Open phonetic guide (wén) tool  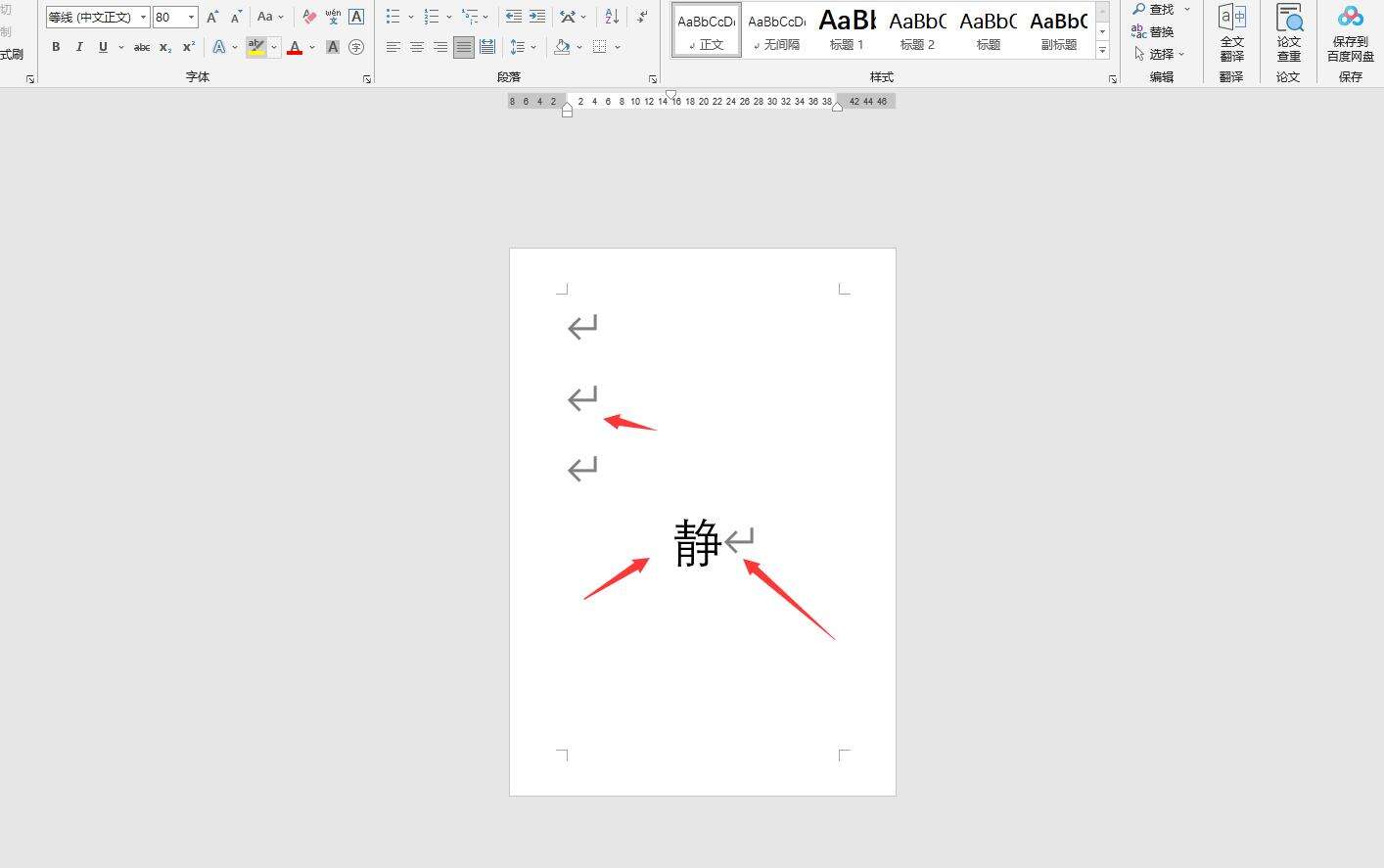coord(333,17)
